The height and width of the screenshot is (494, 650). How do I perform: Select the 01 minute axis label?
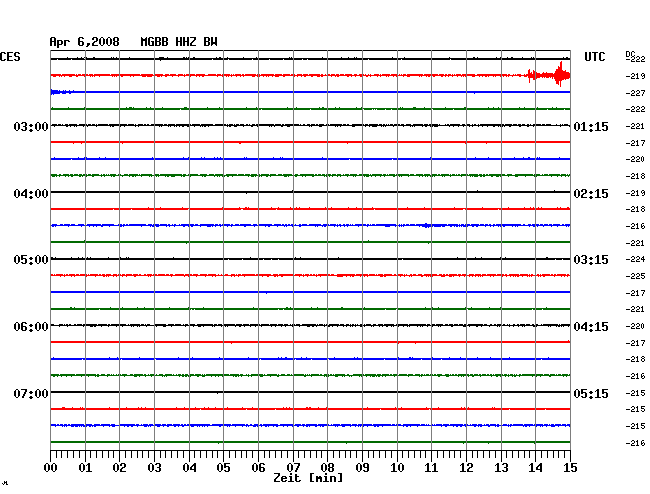pyautogui.click(x=85, y=467)
